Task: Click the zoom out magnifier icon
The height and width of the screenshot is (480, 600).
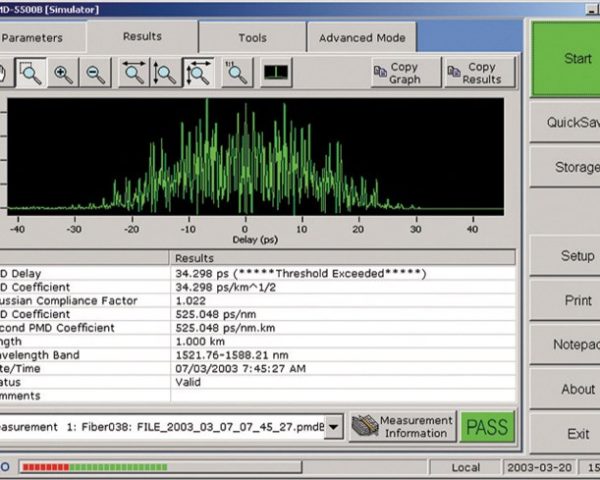Action: [95, 73]
